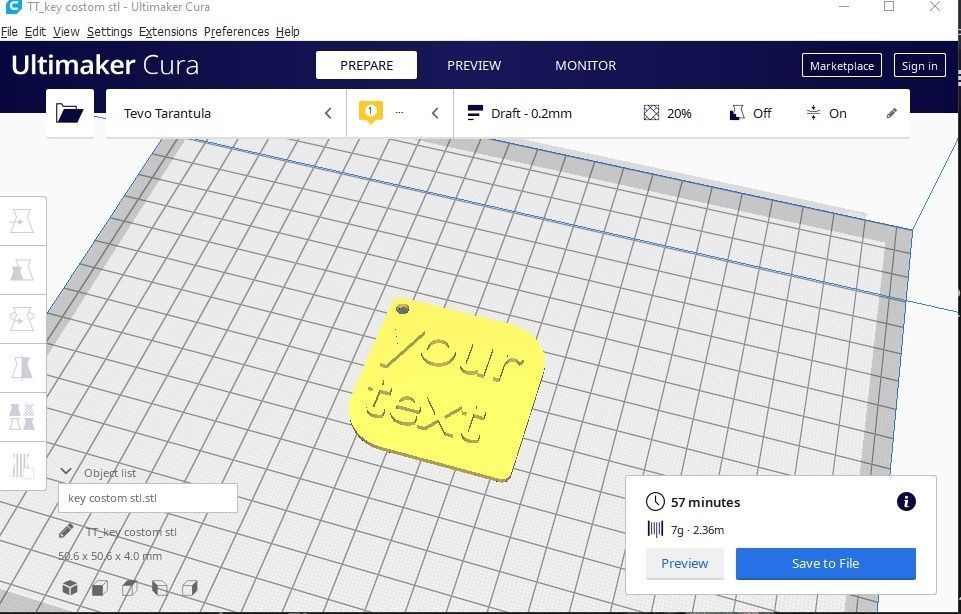Open file with the folder icon
The height and width of the screenshot is (614, 961).
(x=70, y=113)
